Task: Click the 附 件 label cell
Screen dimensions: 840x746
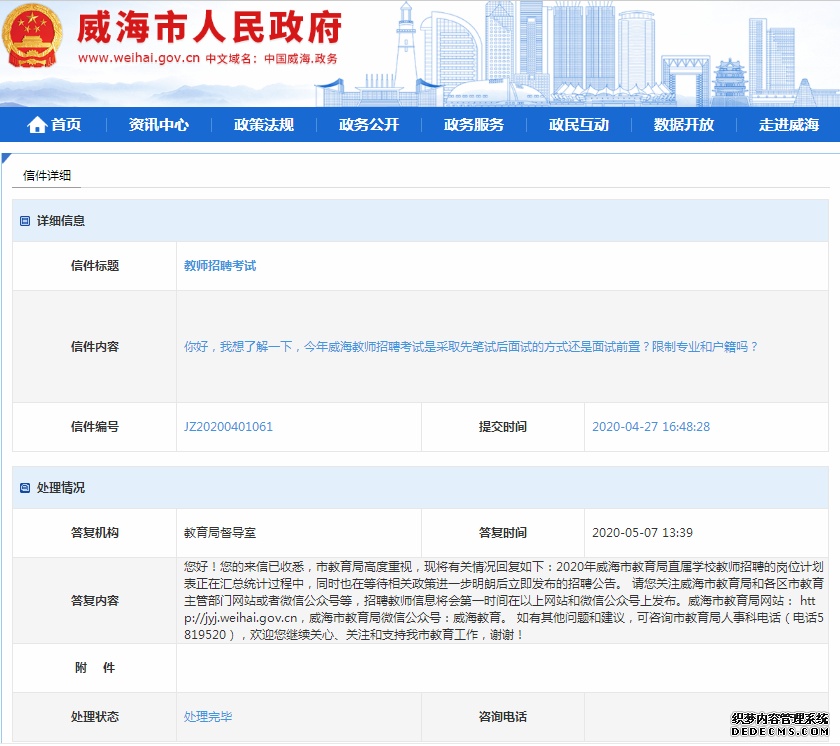Action: [x=95, y=668]
